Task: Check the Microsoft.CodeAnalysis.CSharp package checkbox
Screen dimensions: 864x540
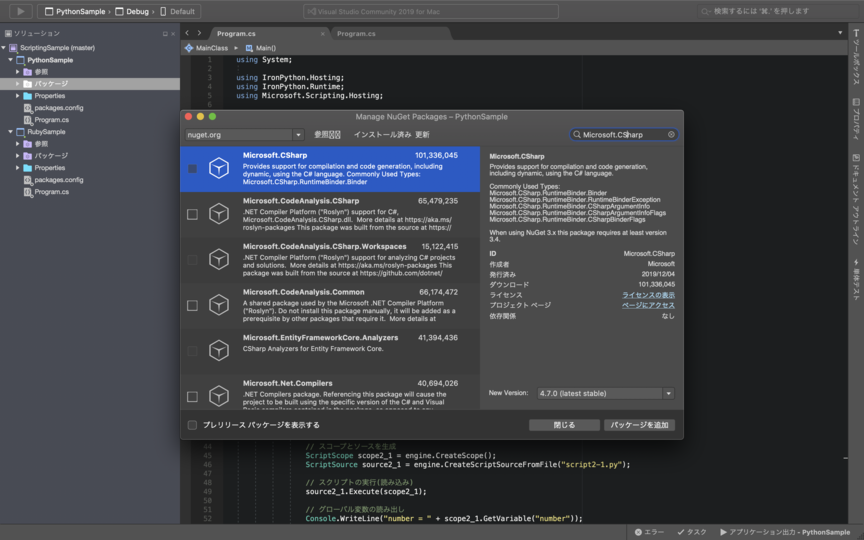Action: pos(192,214)
